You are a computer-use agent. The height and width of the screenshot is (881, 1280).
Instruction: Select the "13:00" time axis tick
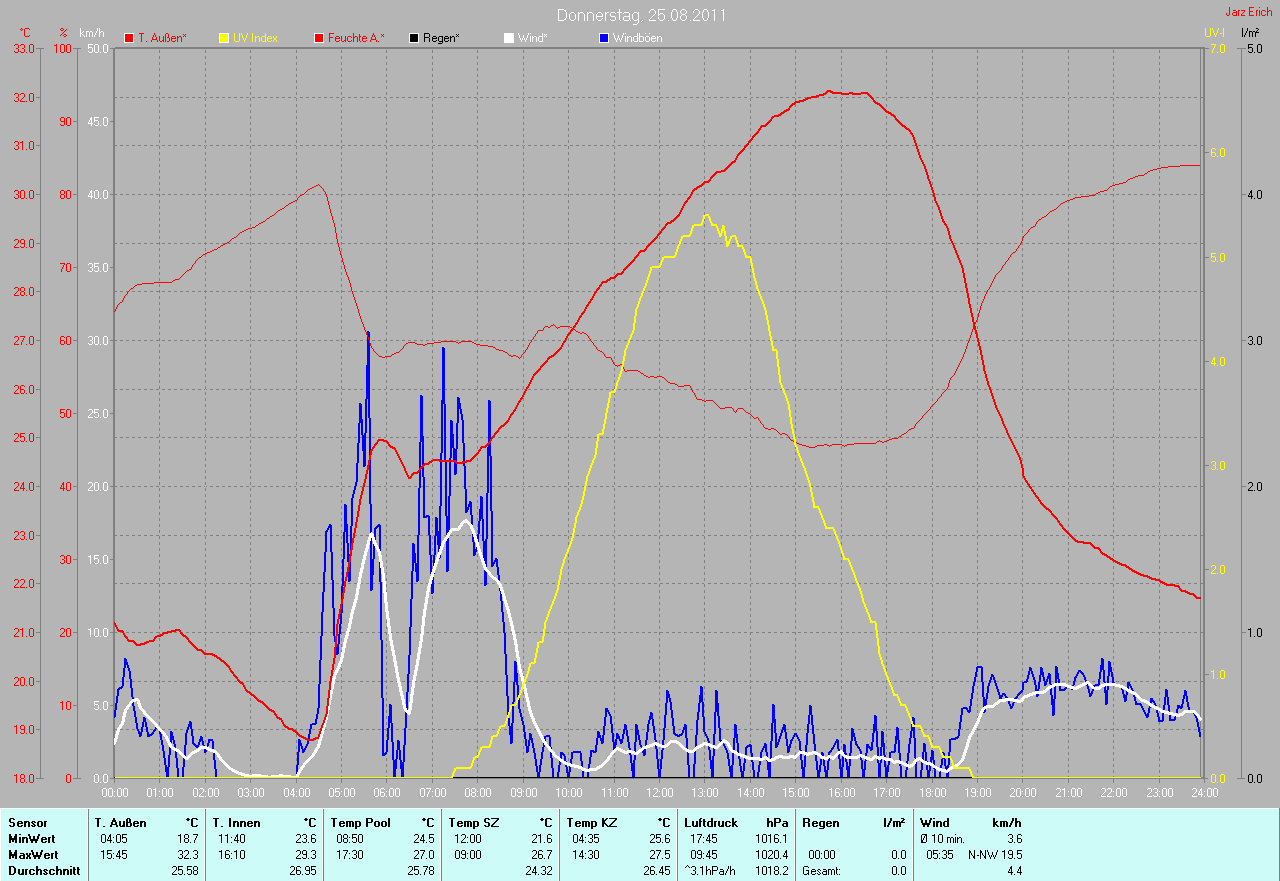pyautogui.click(x=704, y=793)
